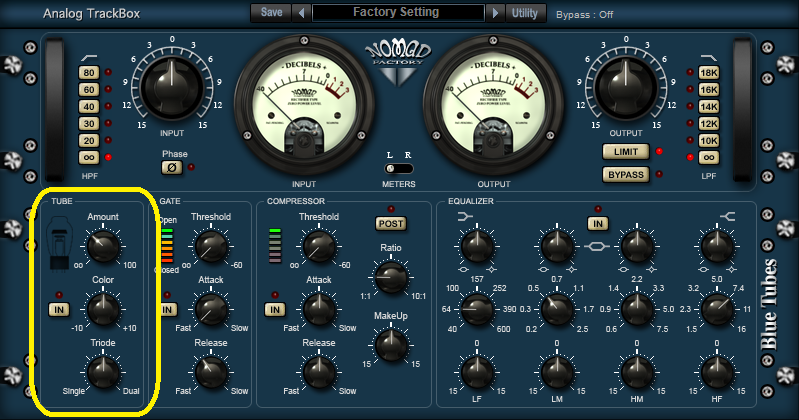Open the Utility menu
This screenshot has height=420, width=799.
(x=525, y=13)
